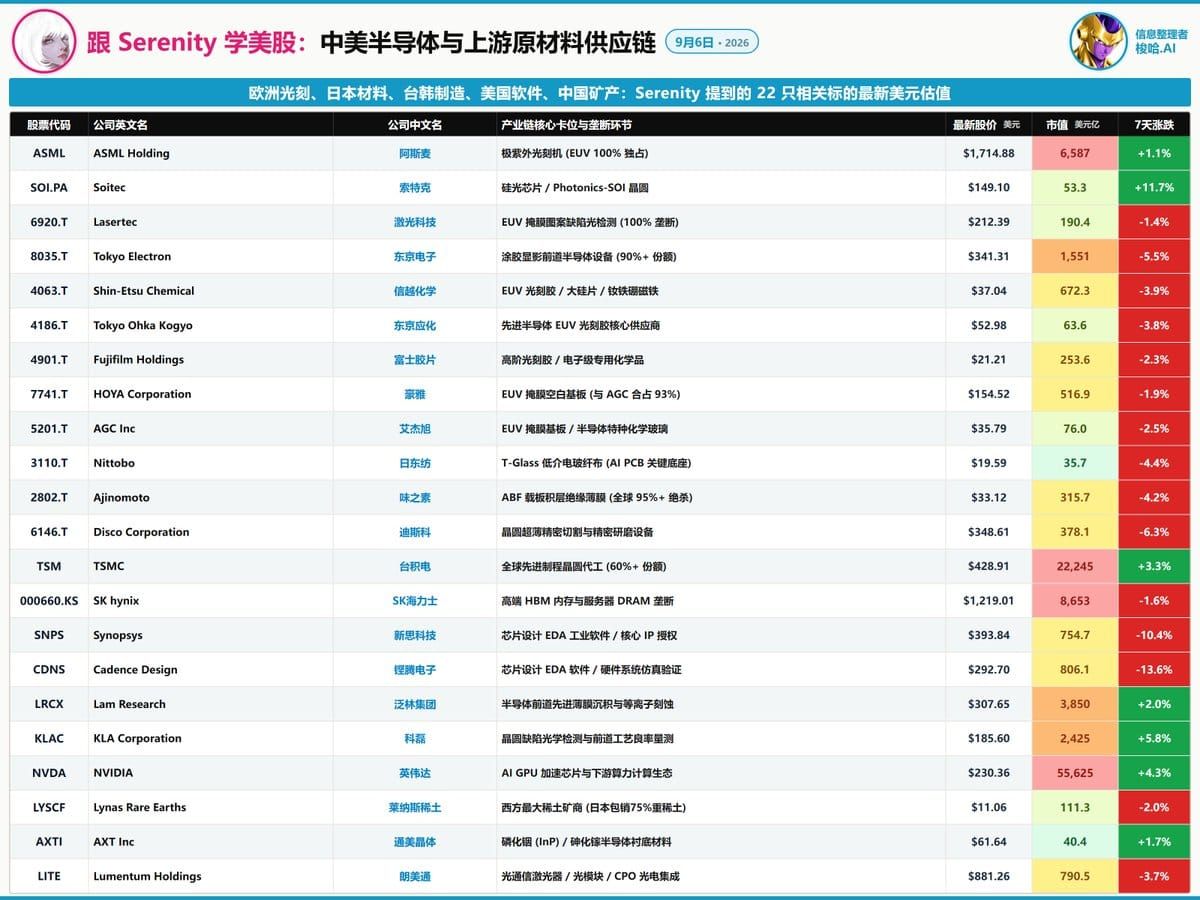This screenshot has height=900, width=1200.
Task: Open the 通美晶体 company link
Action: [x=415, y=842]
